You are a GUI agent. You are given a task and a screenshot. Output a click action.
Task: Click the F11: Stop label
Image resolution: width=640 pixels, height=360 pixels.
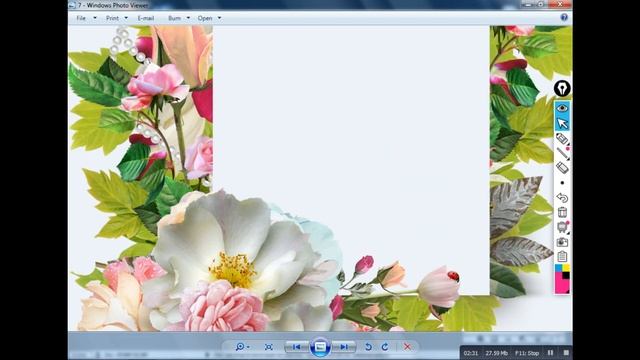(527, 353)
